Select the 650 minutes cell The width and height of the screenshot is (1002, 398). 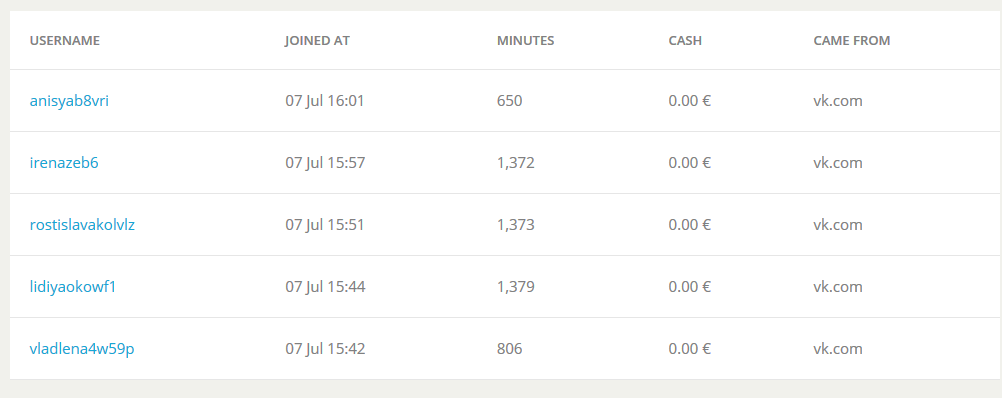tap(509, 101)
